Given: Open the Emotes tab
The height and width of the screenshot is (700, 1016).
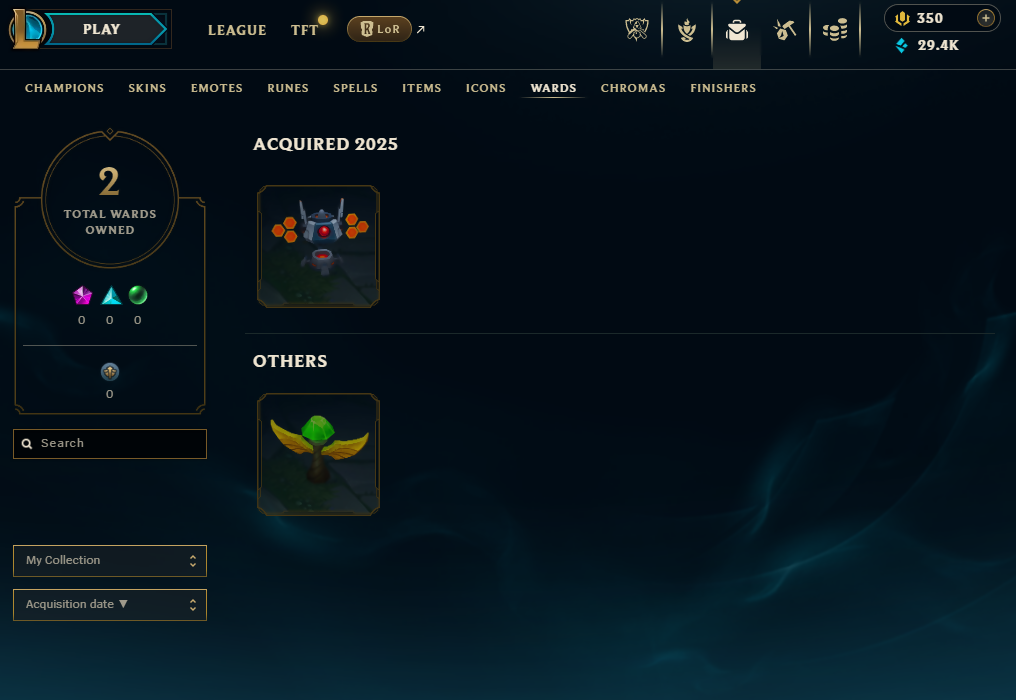Looking at the screenshot, I should (216, 88).
